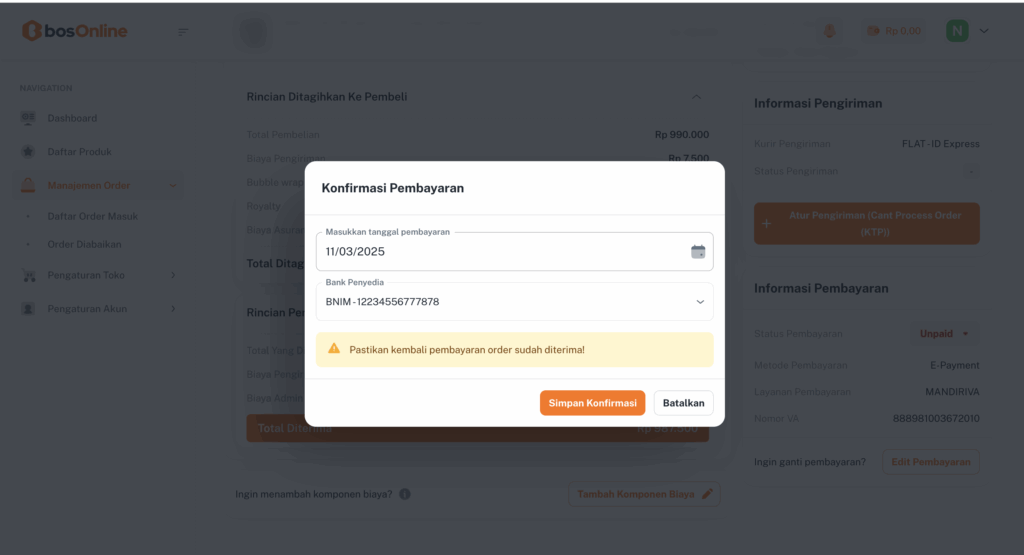This screenshot has height=555, width=1024.
Task: Click the Dashboard sidebar icon
Action: (x=28, y=118)
